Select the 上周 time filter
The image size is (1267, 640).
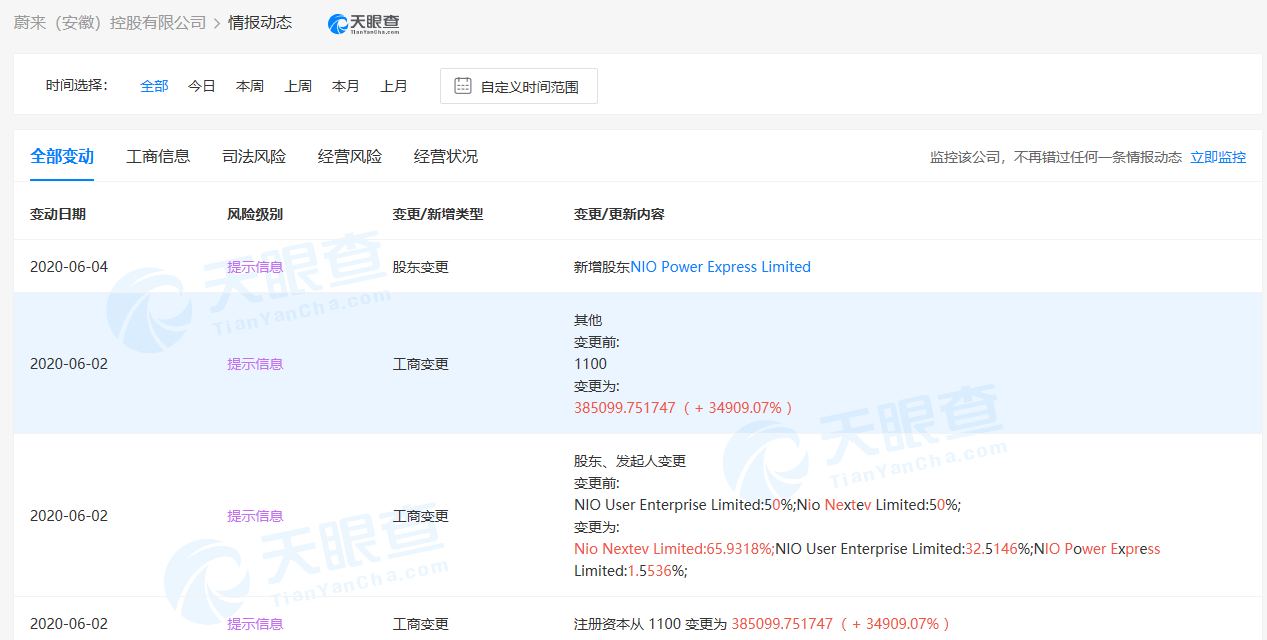point(298,86)
